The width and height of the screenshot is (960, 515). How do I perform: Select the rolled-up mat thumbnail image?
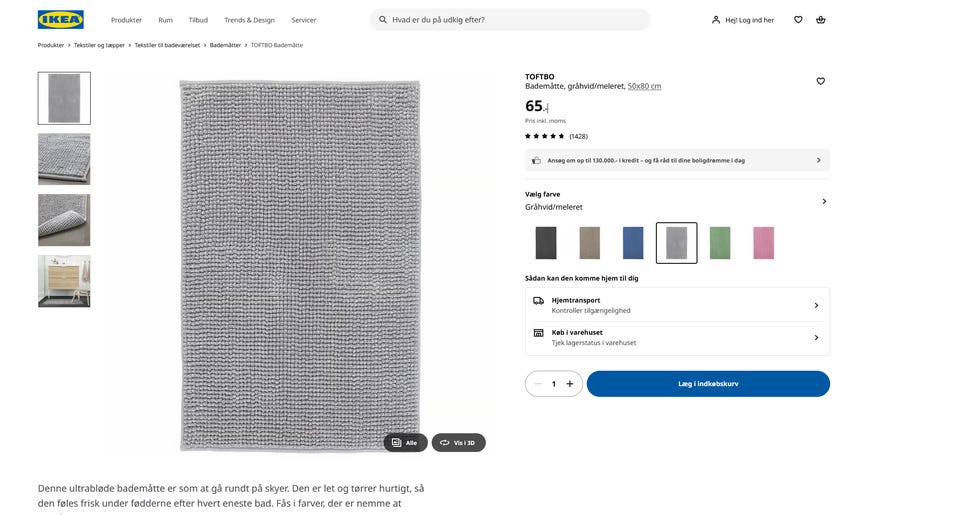[64, 220]
